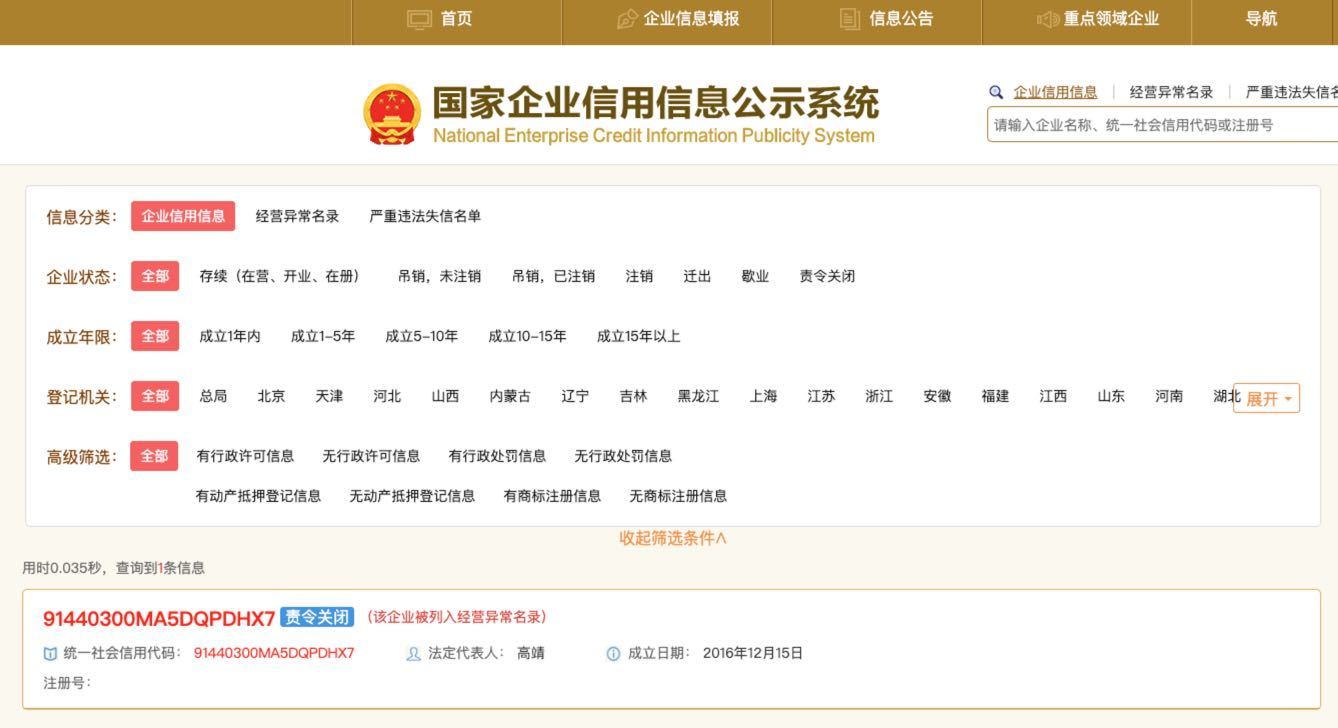
Task: Filter by 有动产抵押登记信息
Action: point(258,496)
